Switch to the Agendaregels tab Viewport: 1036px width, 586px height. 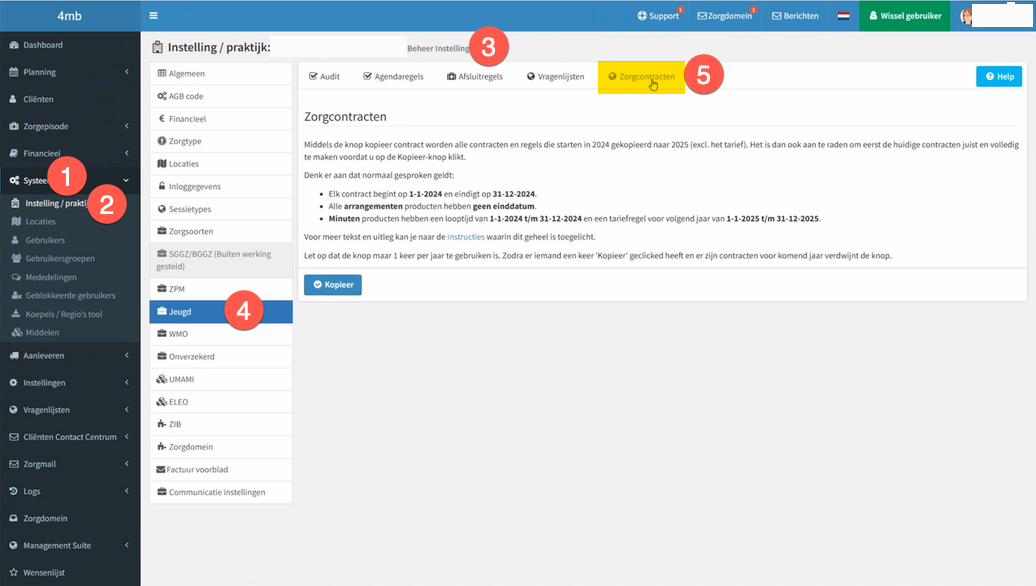[x=393, y=77]
